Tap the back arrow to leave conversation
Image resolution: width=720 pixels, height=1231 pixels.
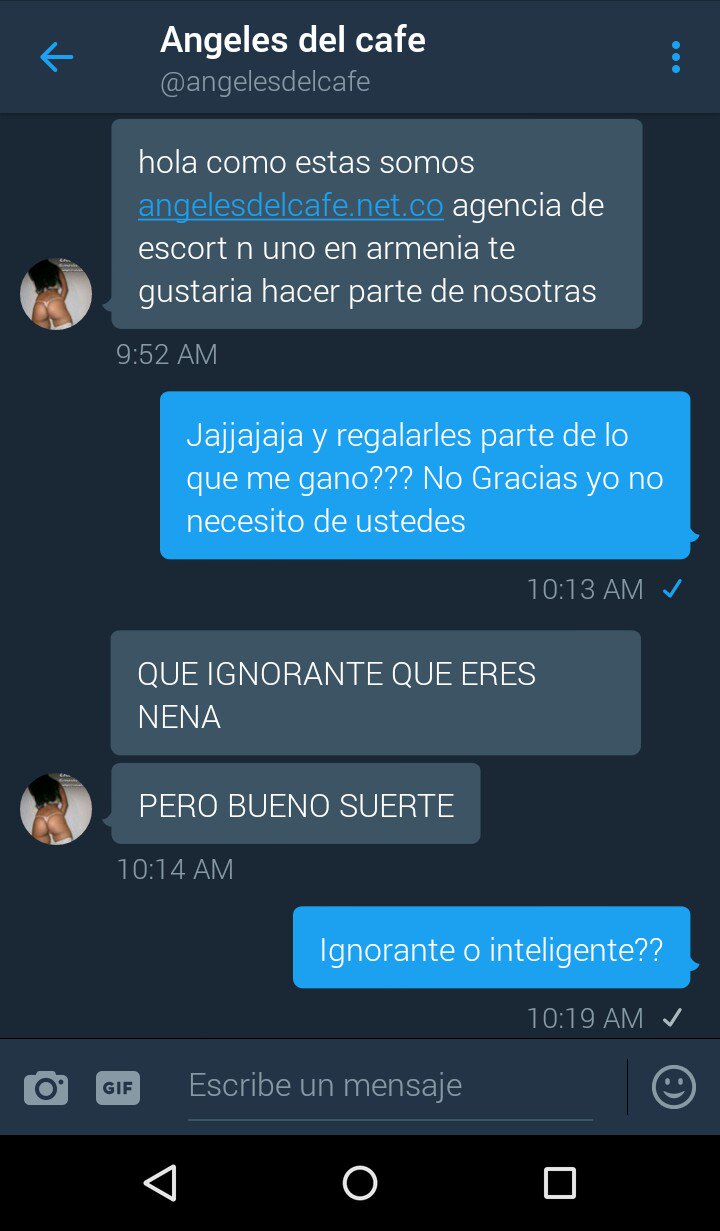pos(56,57)
